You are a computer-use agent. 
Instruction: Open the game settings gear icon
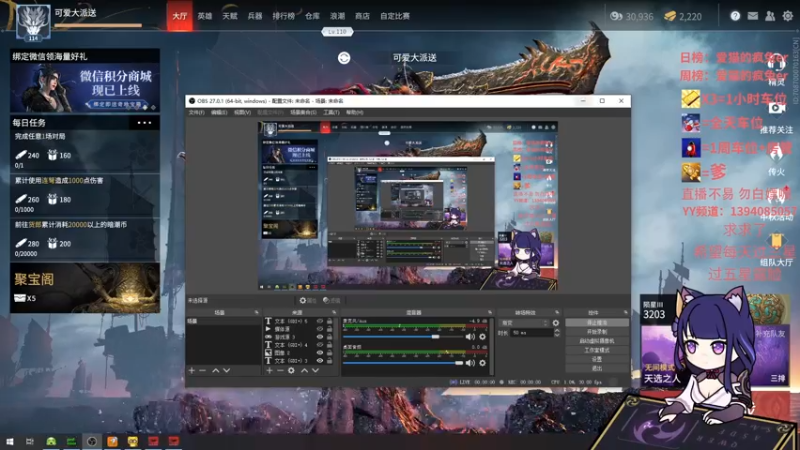click(x=788, y=16)
